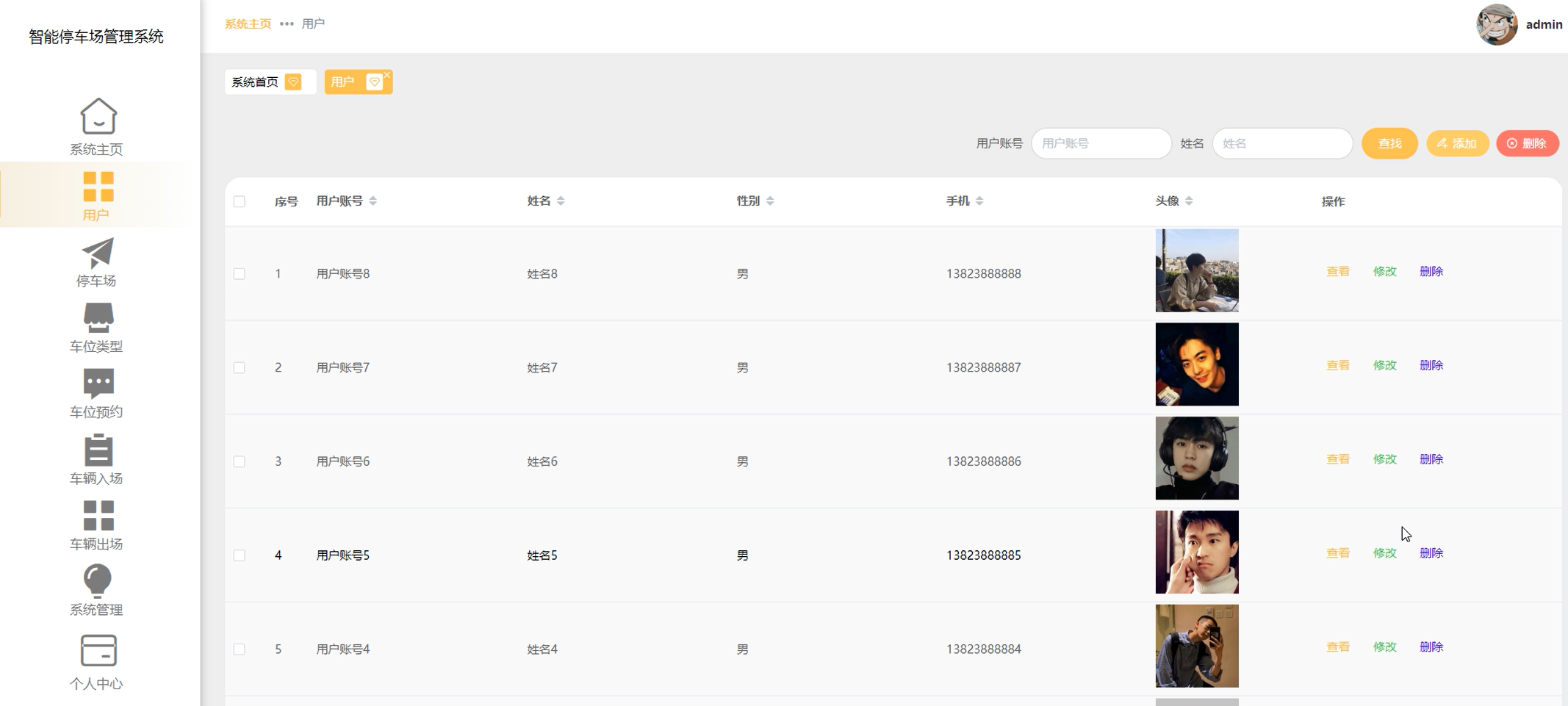The width and height of the screenshot is (1568, 706).
Task: View details of 用户账号6 via 查看
Action: [1338, 459]
